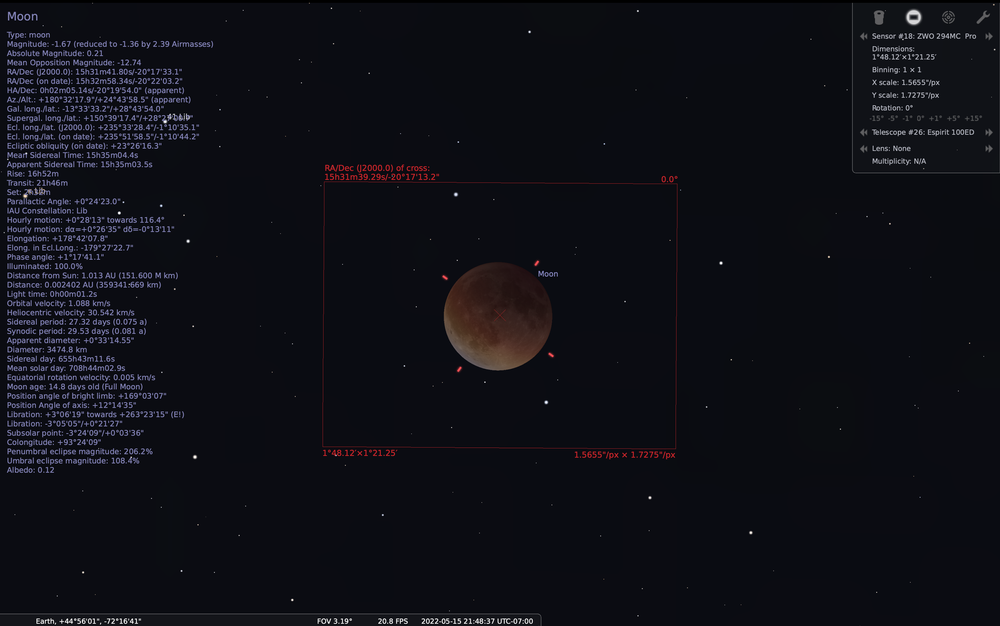Switch to next sensor after ZWO 294MC Pro
Viewport: 1000px width, 626px height.
coord(989,36)
